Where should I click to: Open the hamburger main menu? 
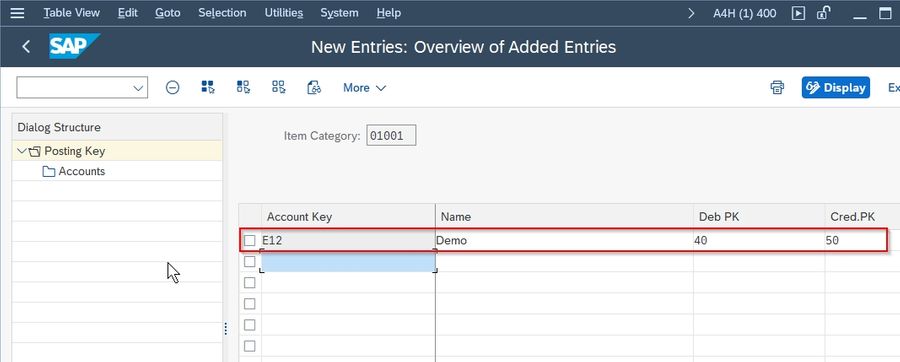(x=17, y=13)
